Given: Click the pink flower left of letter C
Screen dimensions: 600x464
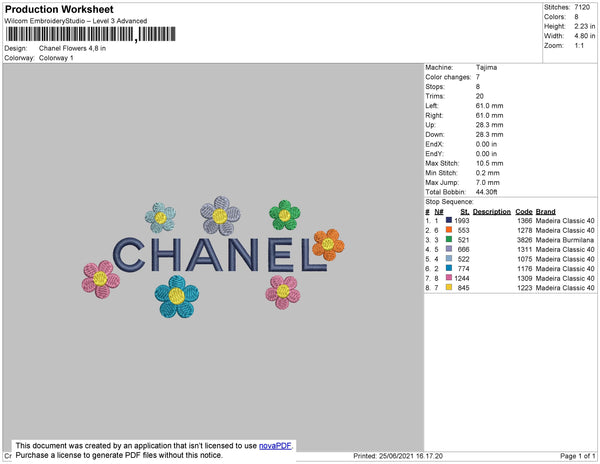Looking at the screenshot, I should pos(101,279).
